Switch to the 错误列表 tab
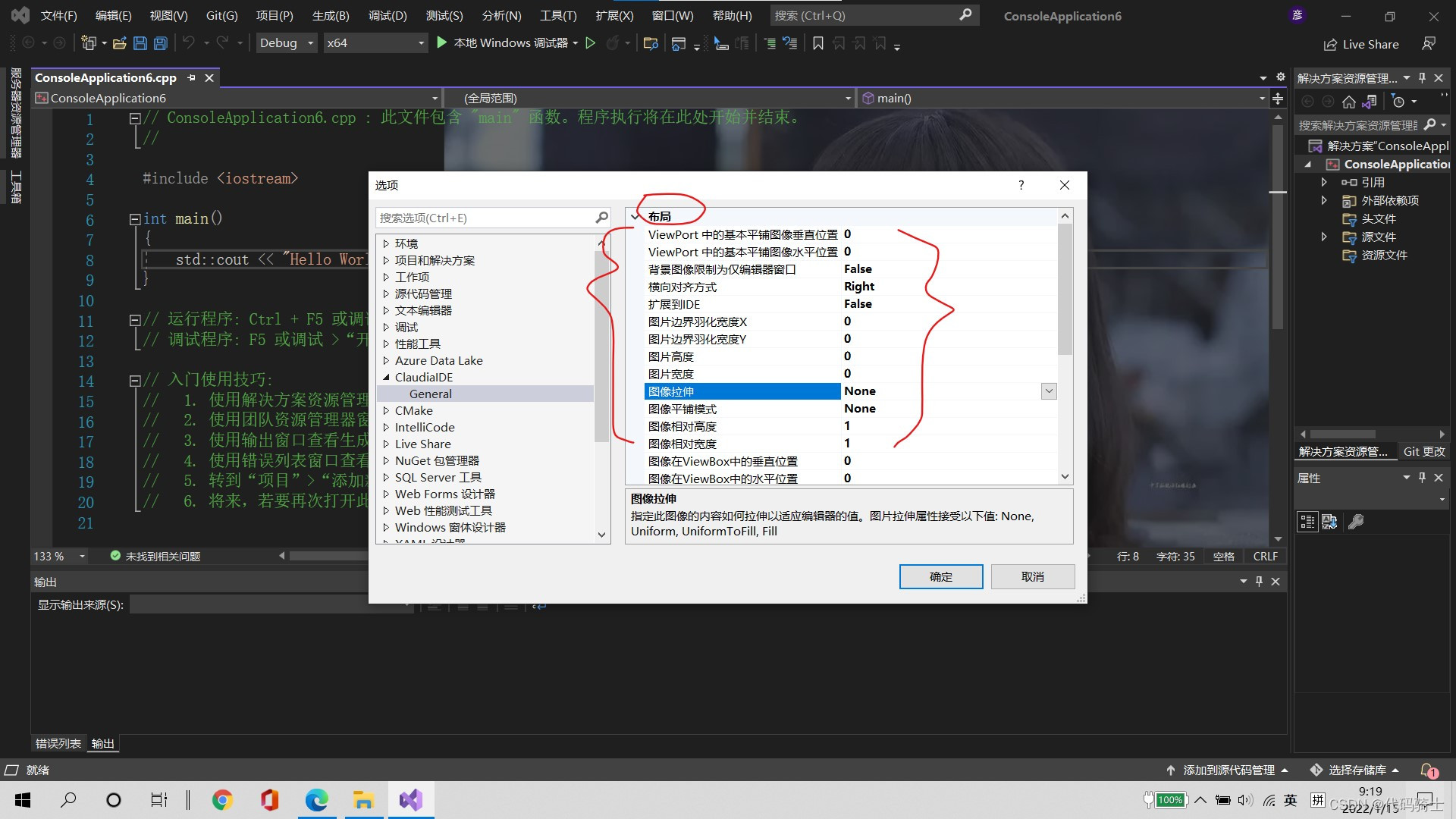Viewport: 1456px width, 819px height. pos(58,744)
